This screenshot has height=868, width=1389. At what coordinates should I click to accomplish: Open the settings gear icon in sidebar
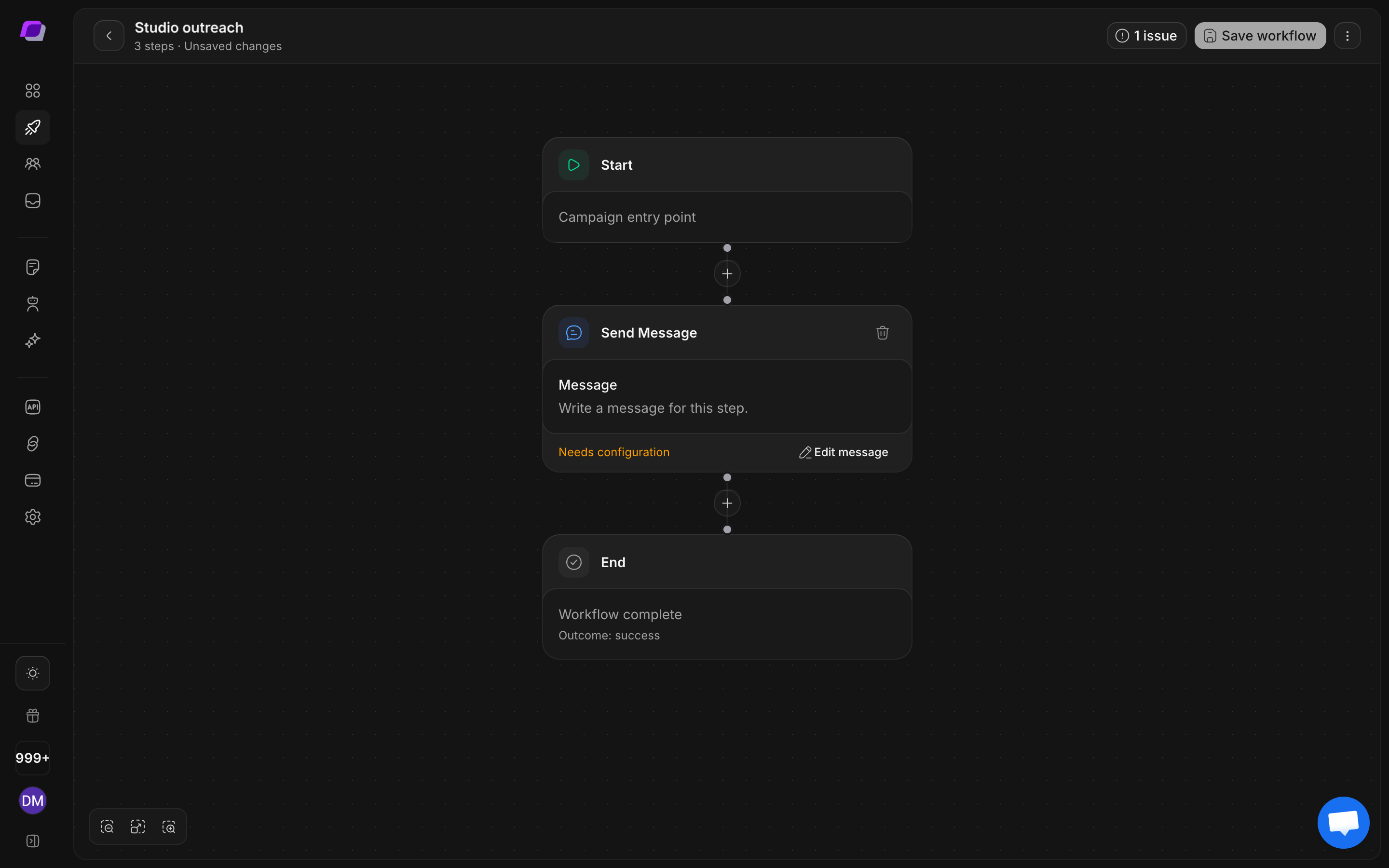pyautogui.click(x=33, y=517)
